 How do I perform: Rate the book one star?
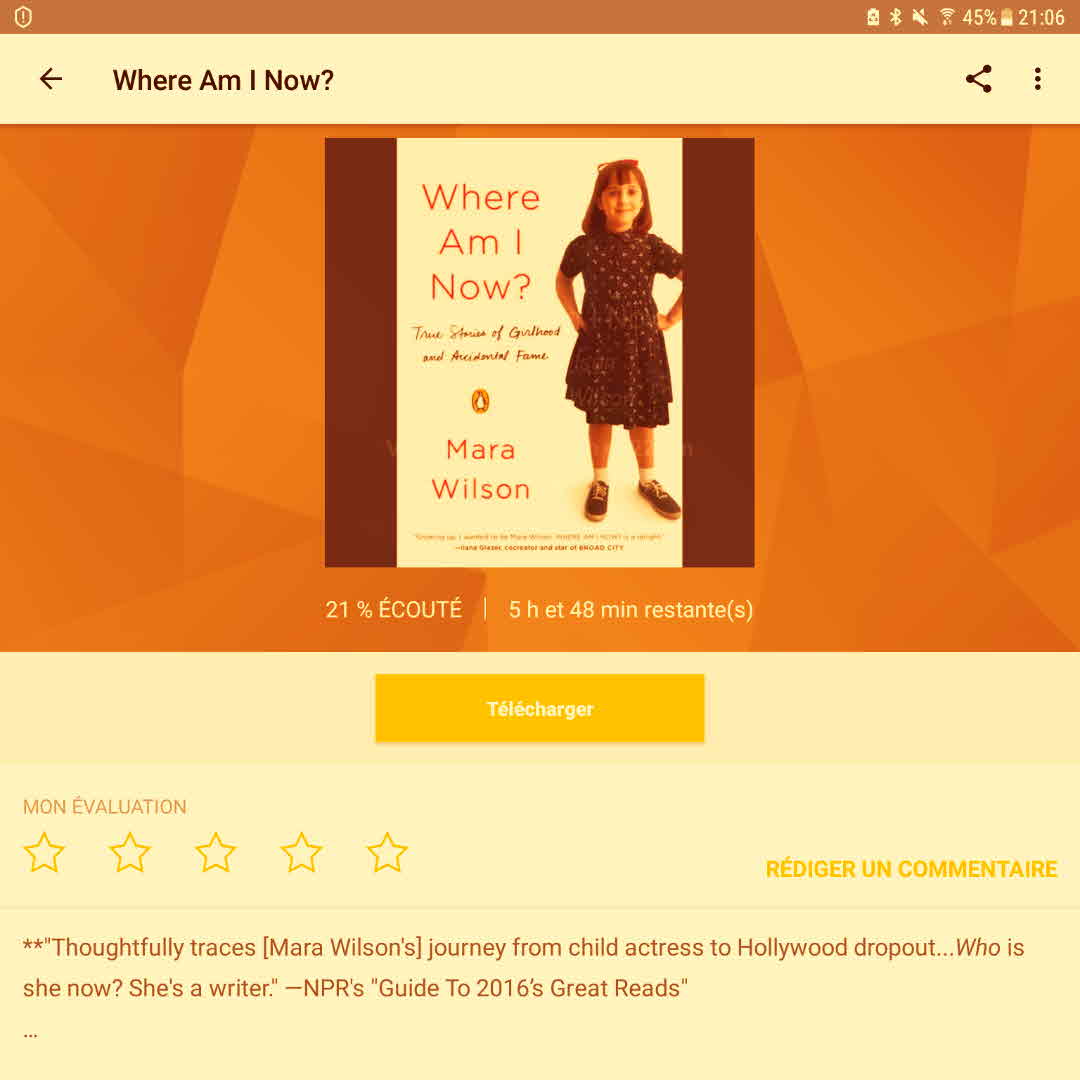[44, 853]
